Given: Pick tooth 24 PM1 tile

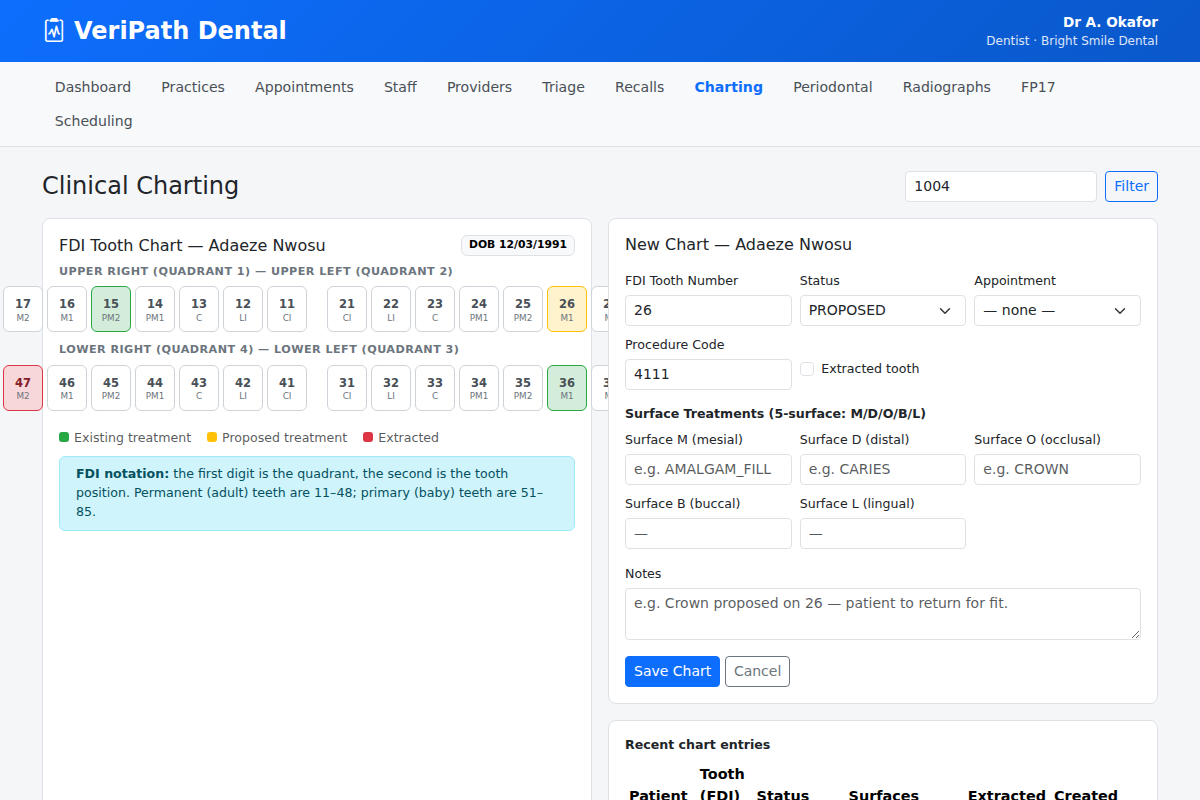Looking at the screenshot, I should click(x=479, y=309).
